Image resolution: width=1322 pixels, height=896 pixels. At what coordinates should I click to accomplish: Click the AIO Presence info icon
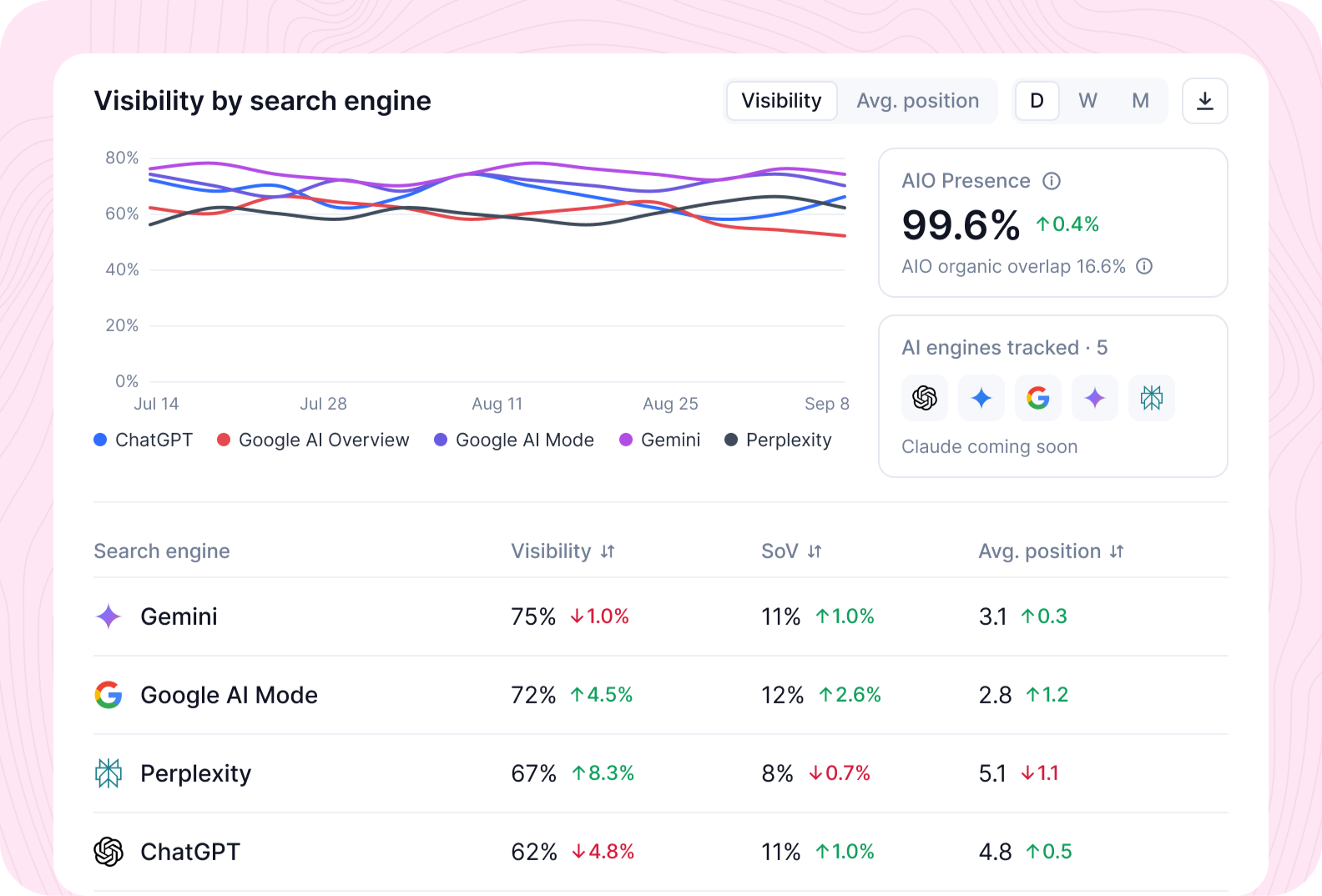[1052, 181]
